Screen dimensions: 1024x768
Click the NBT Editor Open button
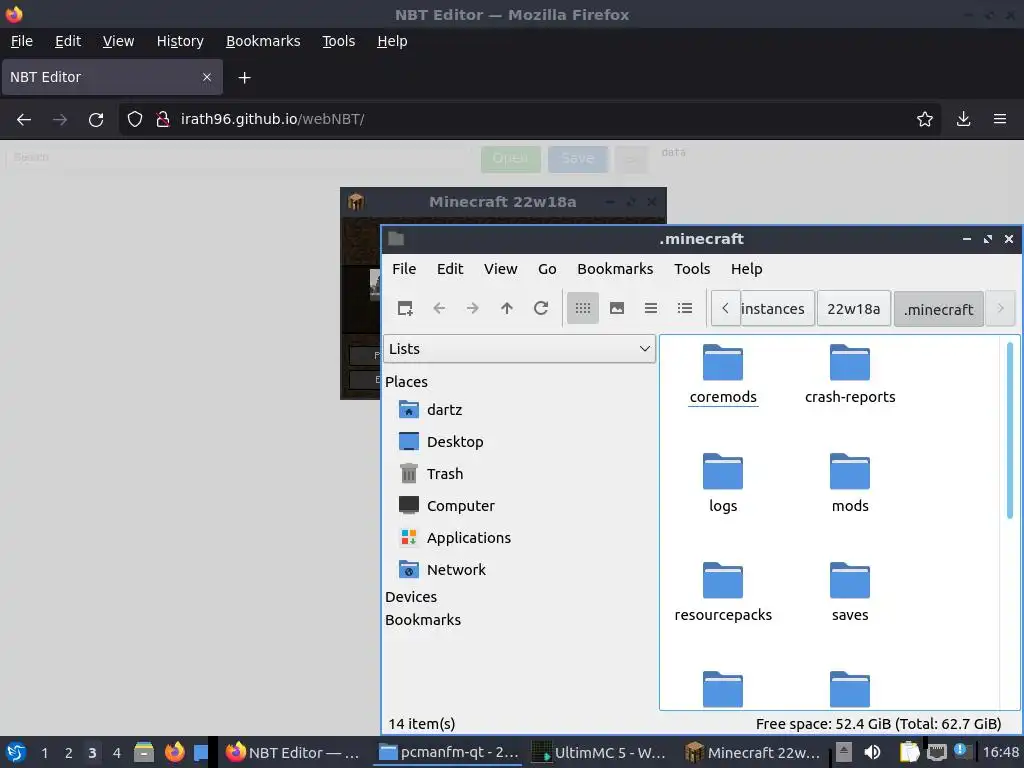pos(510,159)
